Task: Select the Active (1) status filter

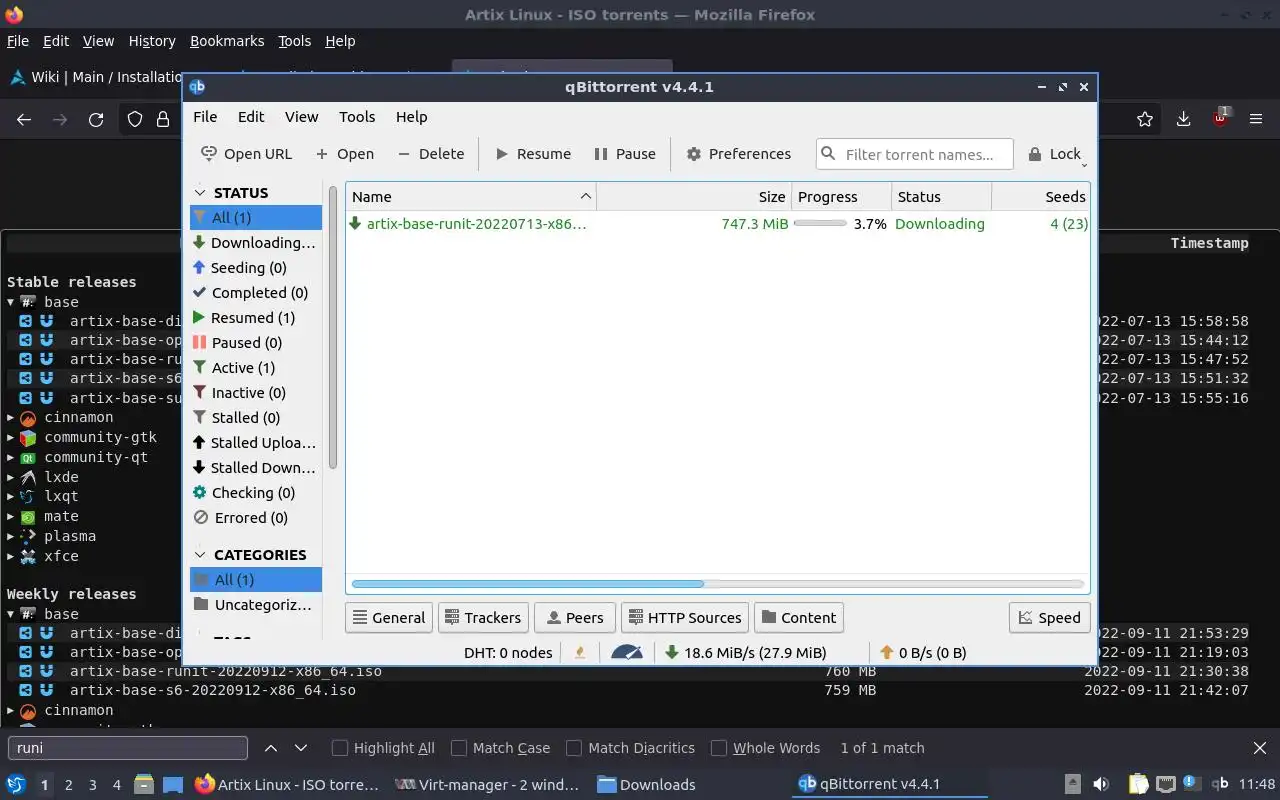Action: pyautogui.click(x=256, y=368)
